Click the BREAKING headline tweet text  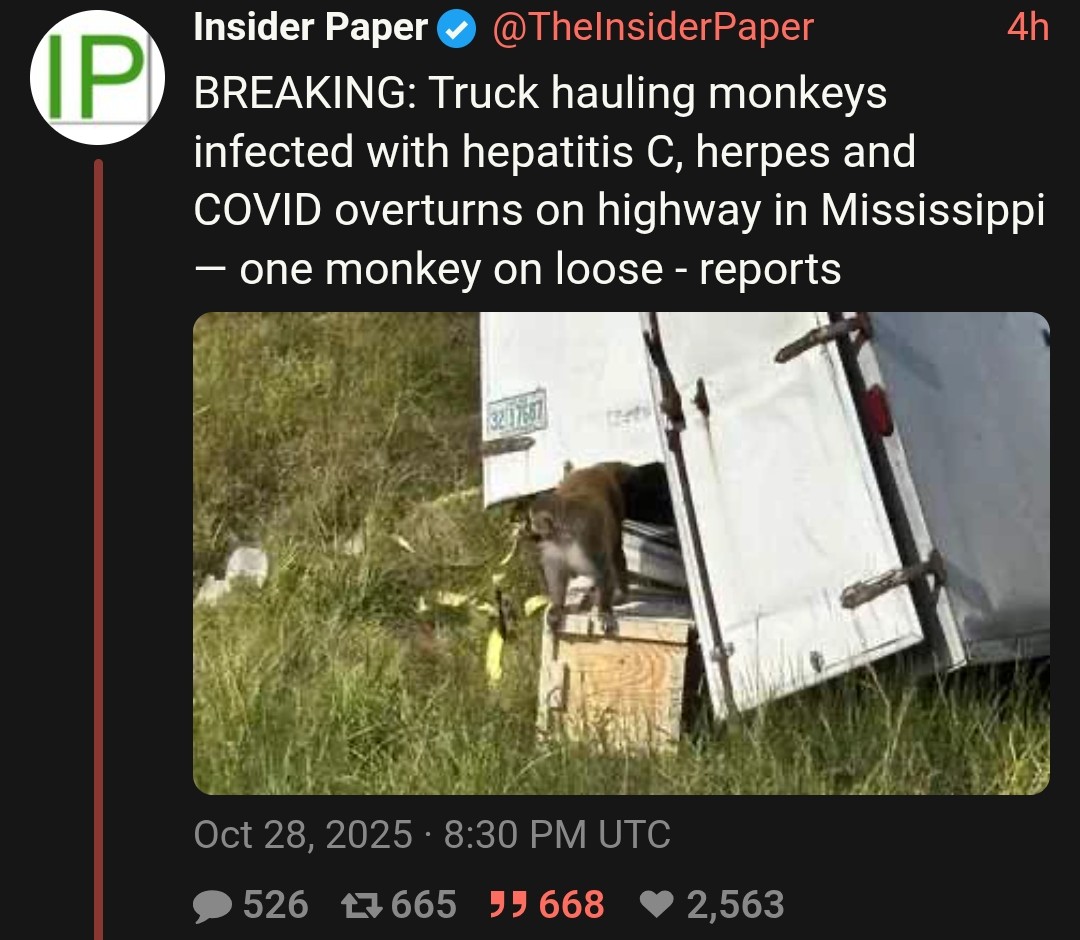tap(620, 180)
